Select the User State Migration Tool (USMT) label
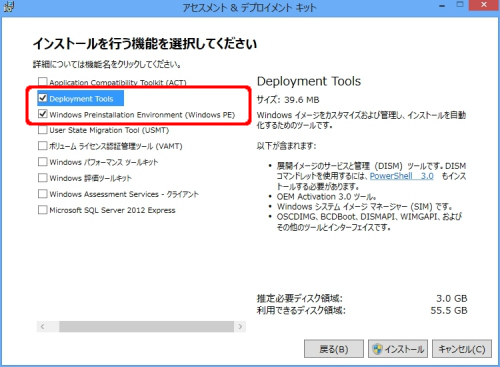Screen dimensions: 500x367 click(x=109, y=130)
